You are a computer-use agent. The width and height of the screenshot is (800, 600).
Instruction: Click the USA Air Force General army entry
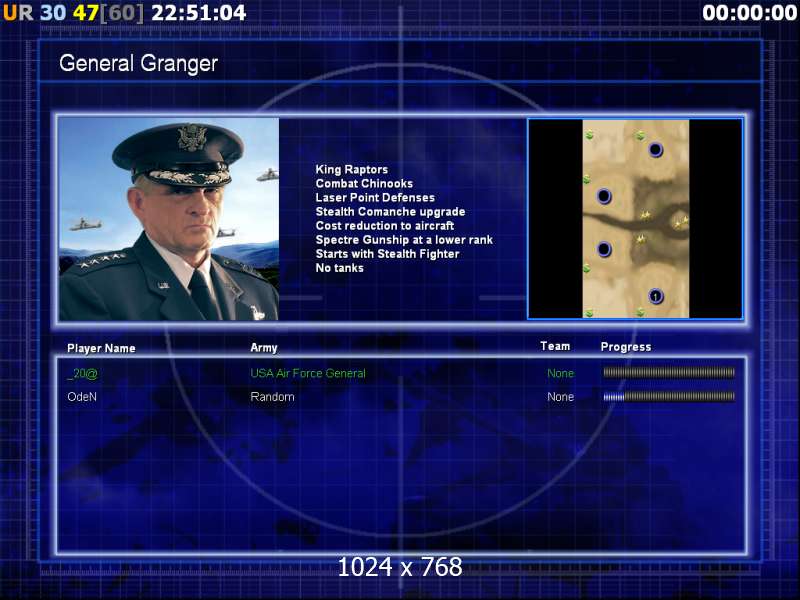(308, 373)
